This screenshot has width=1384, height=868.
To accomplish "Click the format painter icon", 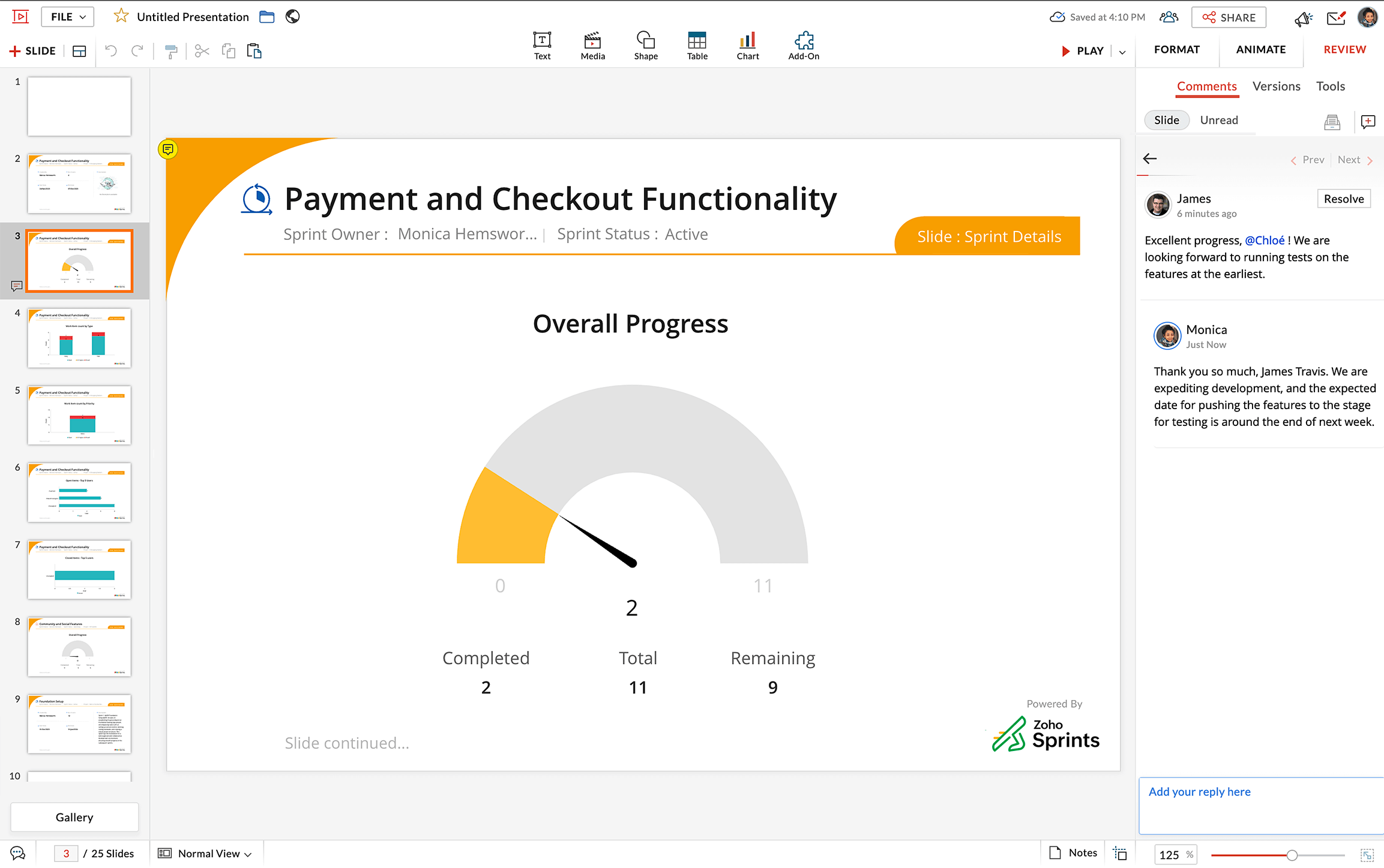I will (171, 52).
